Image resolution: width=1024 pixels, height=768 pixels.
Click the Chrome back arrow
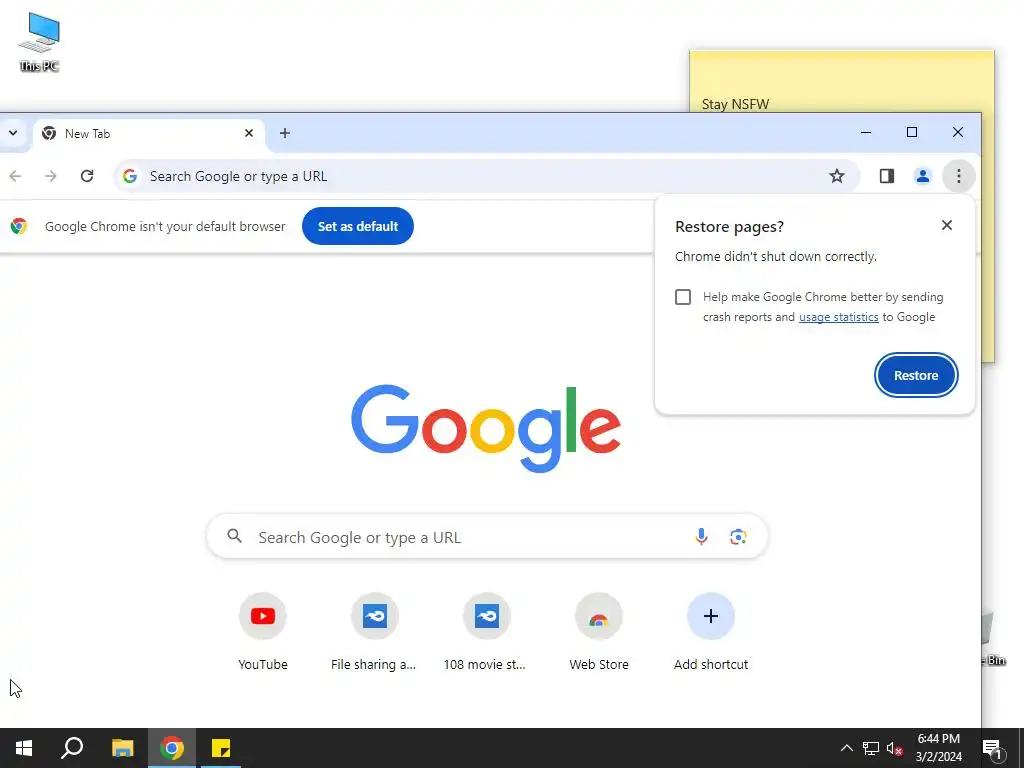tap(16, 176)
